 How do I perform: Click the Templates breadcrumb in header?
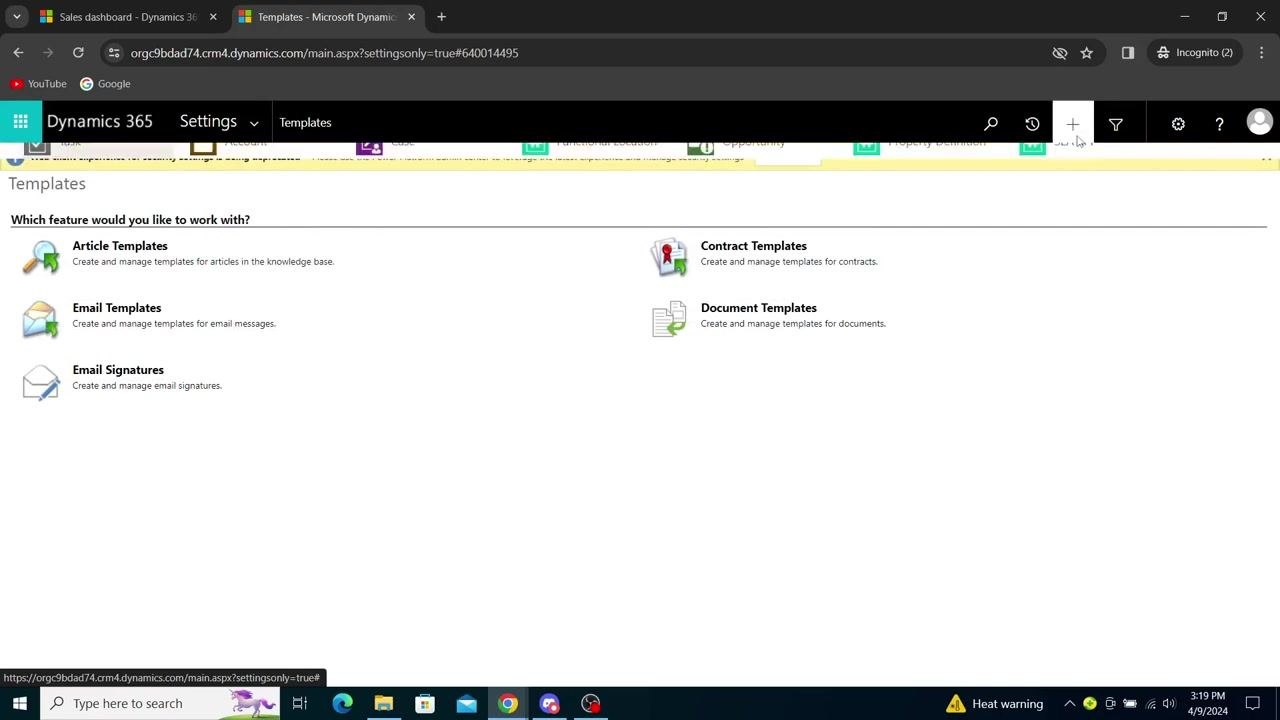click(x=305, y=123)
